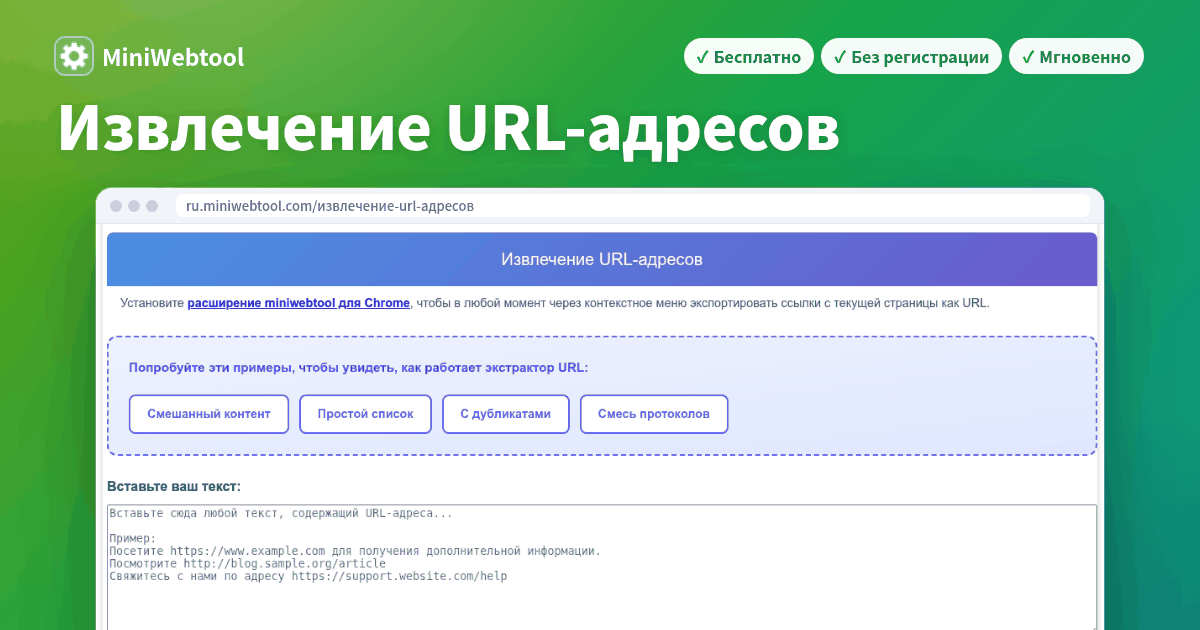Image resolution: width=1200 pixels, height=630 pixels.
Task: Load the Смешанный контент example
Action: pyautogui.click(x=209, y=414)
